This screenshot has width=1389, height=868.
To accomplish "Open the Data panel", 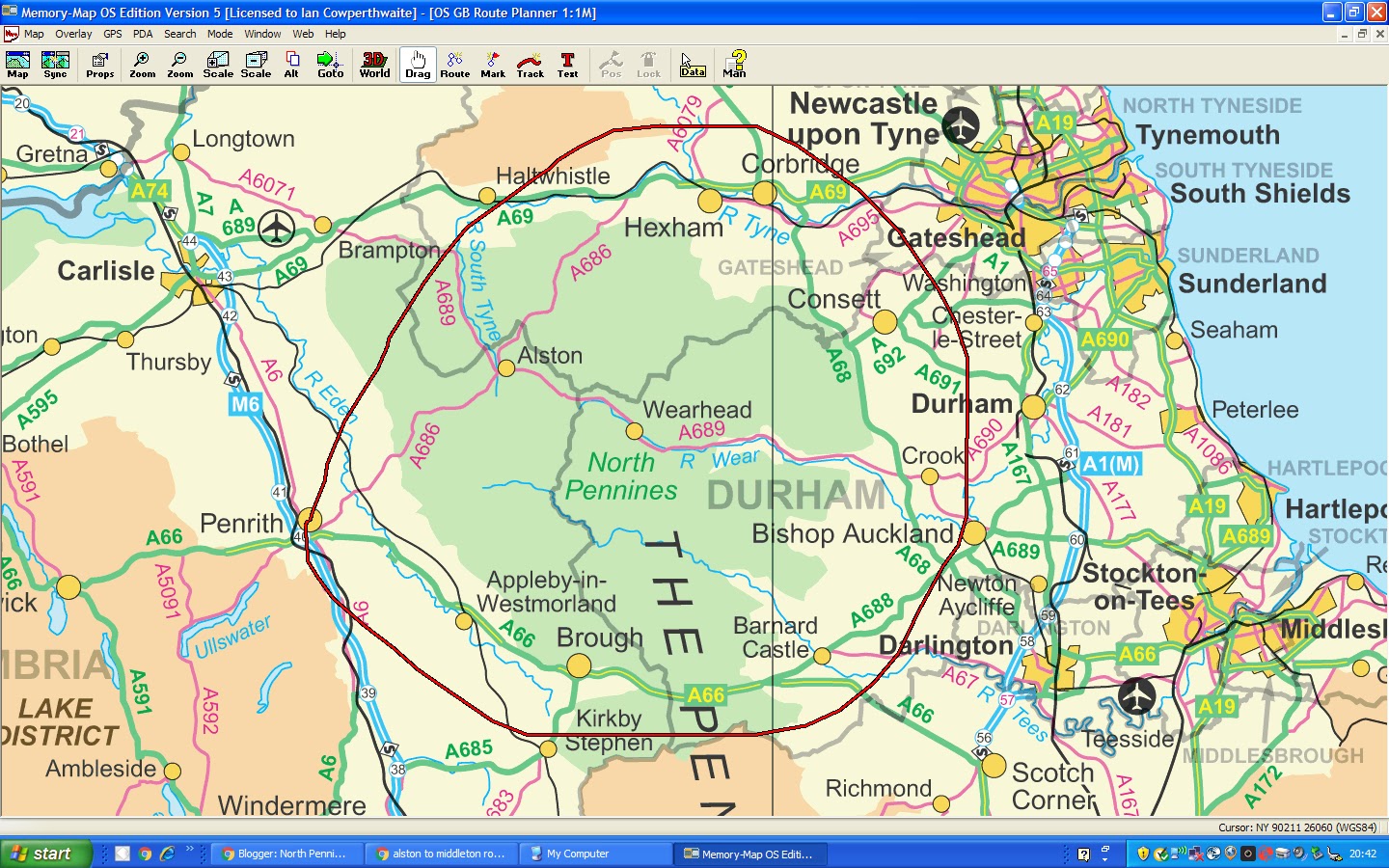I will click(692, 64).
